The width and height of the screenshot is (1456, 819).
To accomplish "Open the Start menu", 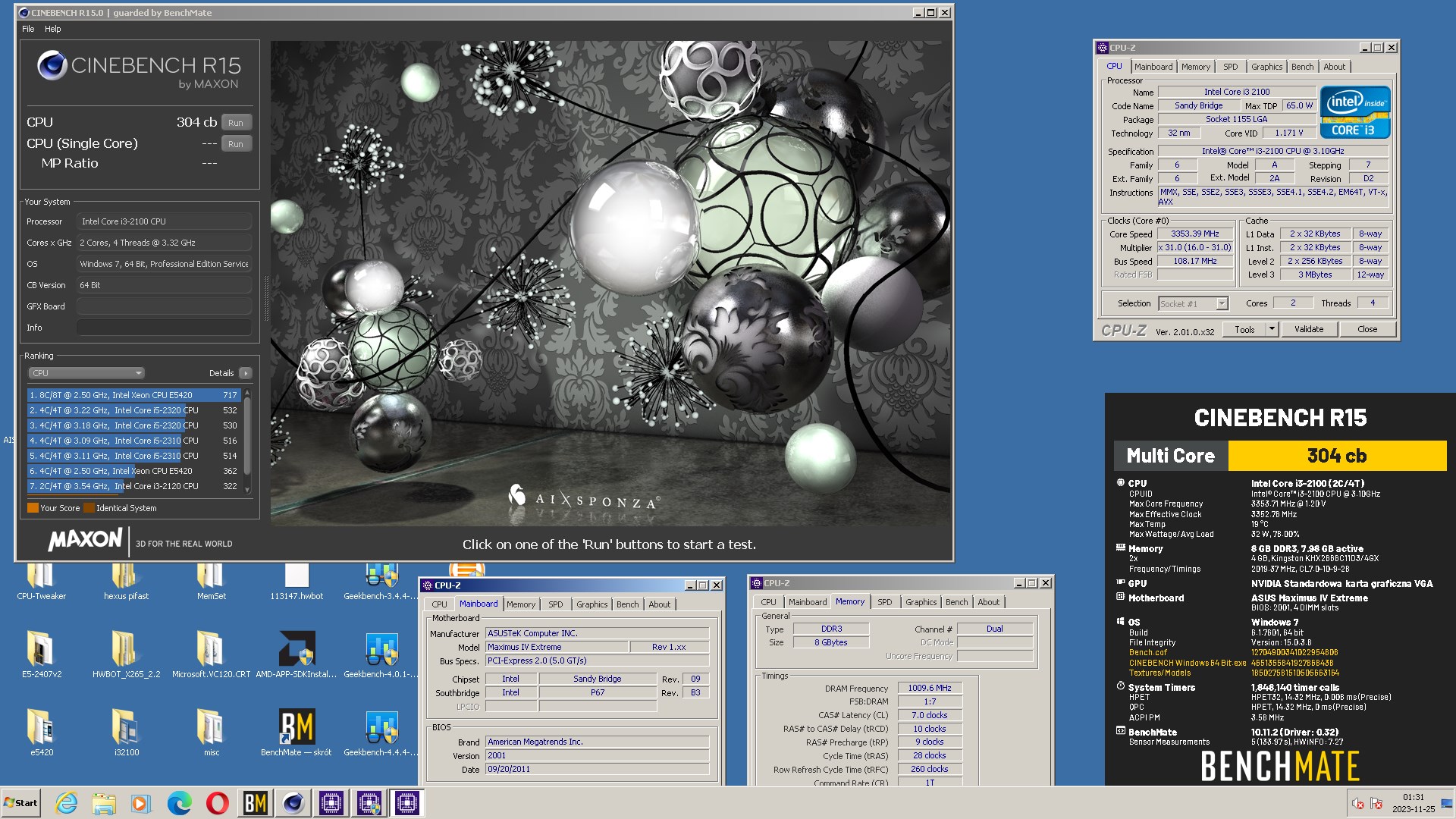I will click(20, 803).
